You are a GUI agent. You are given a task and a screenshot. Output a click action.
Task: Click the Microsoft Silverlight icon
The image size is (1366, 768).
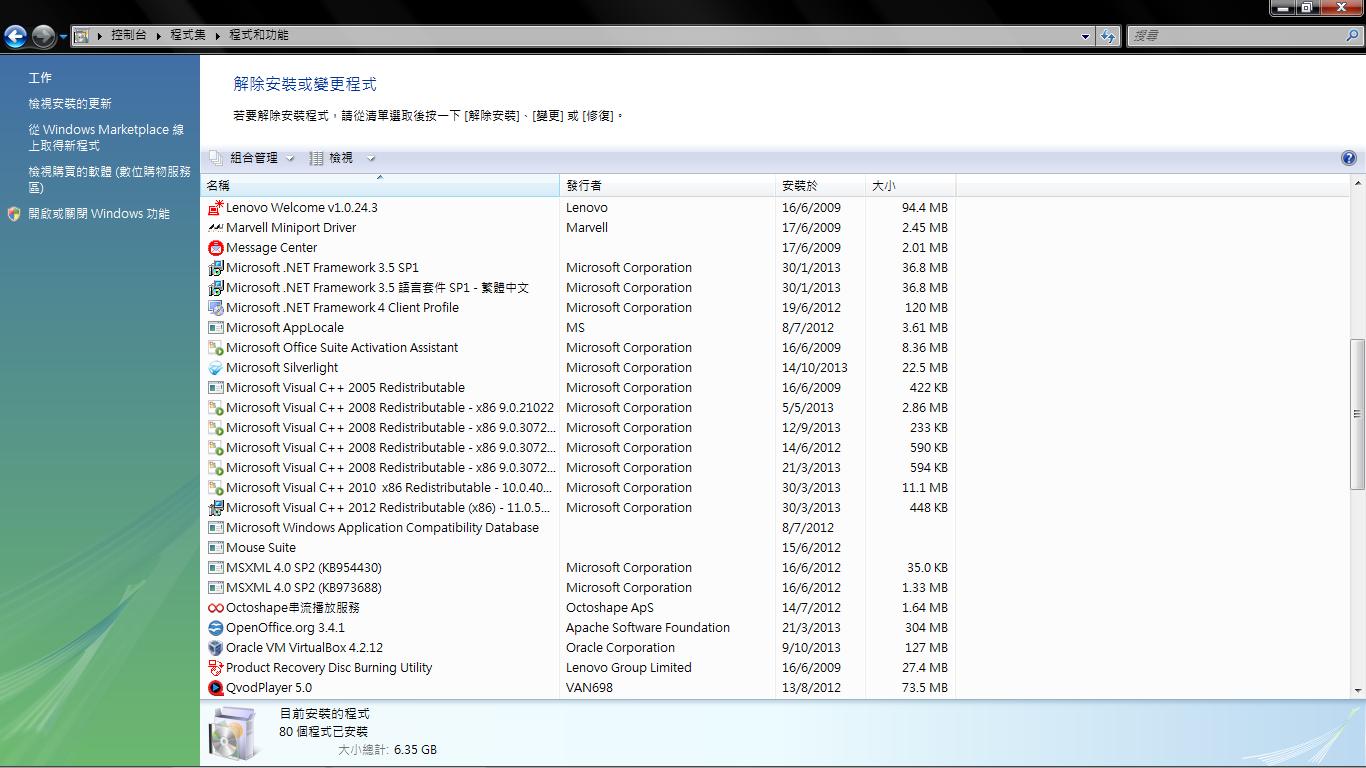(x=215, y=368)
